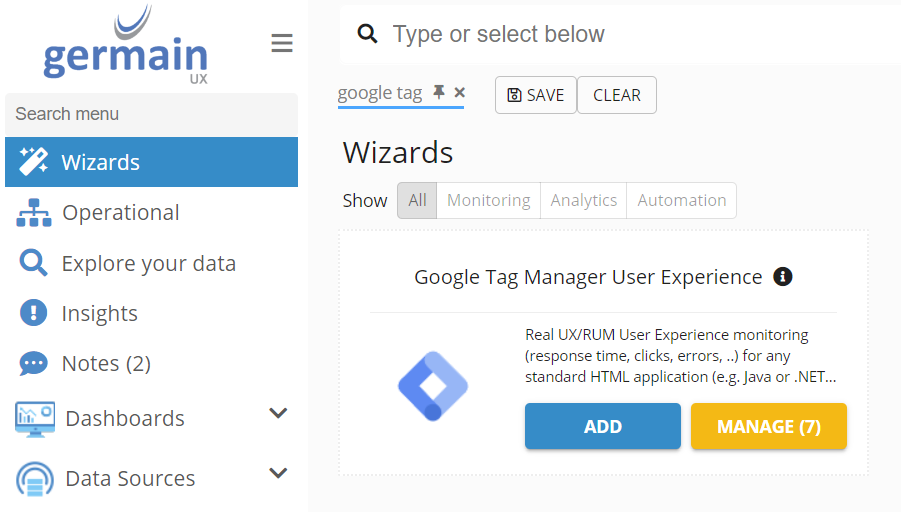Focus the Search menu field
The image size is (901, 512).
click(151, 114)
